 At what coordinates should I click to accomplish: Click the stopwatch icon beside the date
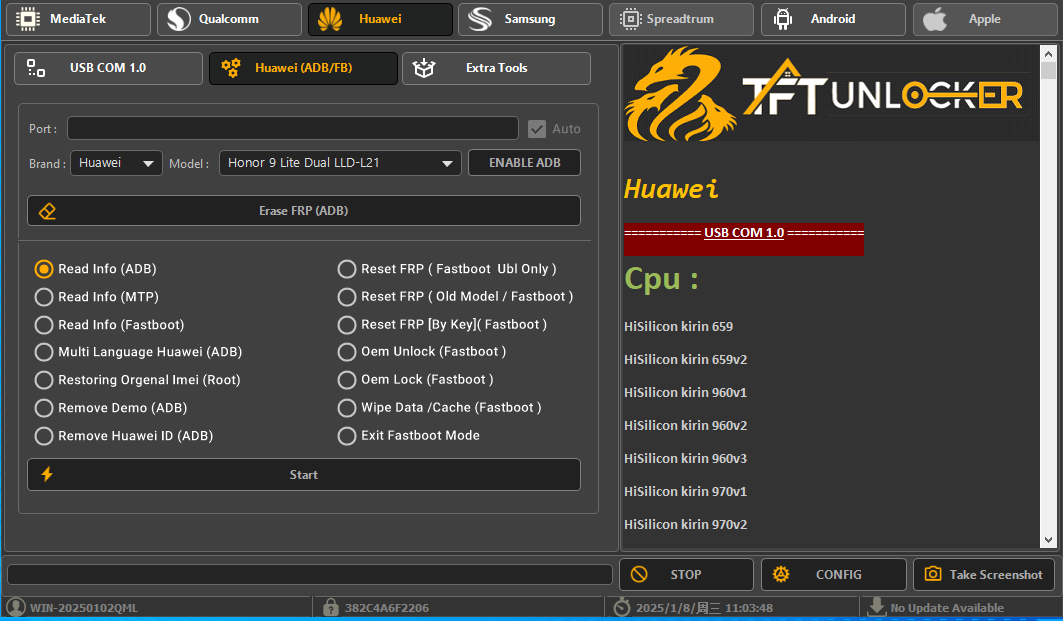coord(622,607)
